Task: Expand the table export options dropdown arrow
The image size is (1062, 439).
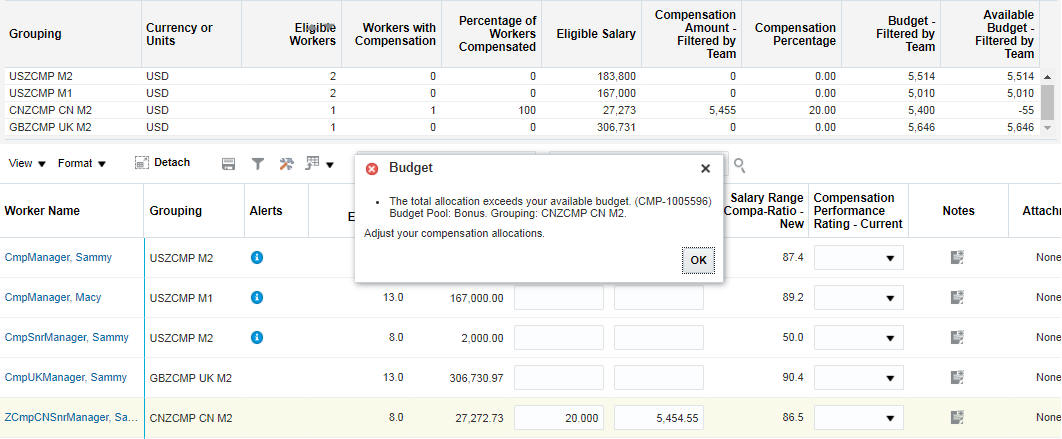Action: 330,164
